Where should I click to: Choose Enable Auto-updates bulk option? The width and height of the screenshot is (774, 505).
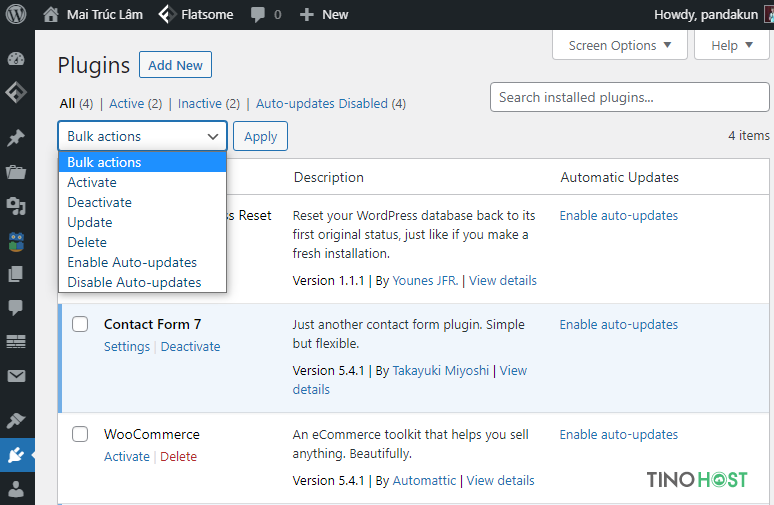[142, 262]
